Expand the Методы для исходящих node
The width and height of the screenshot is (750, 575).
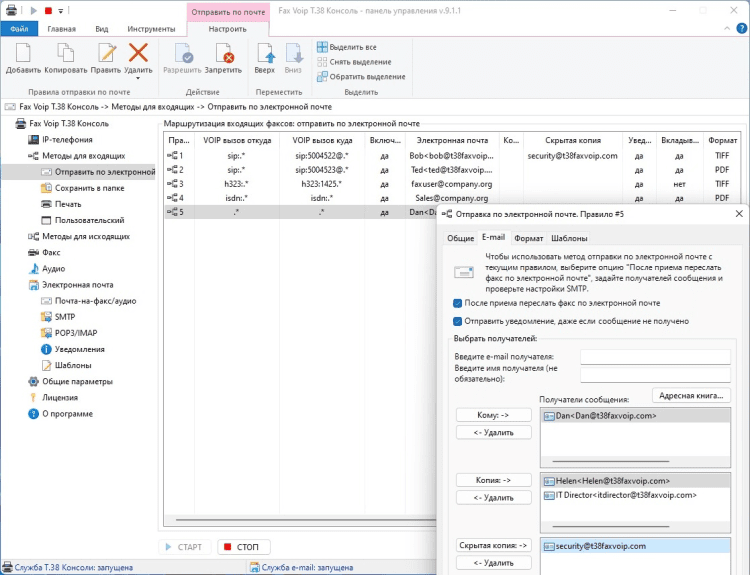85,236
